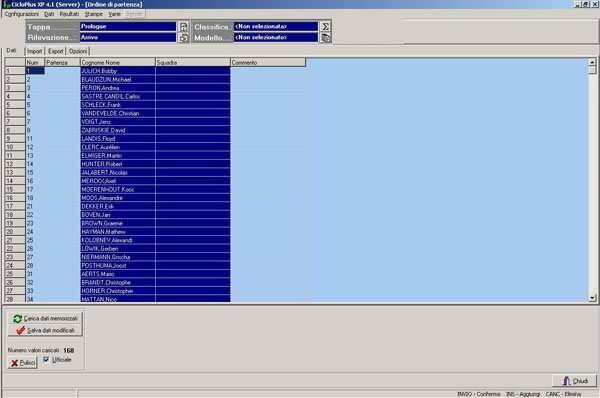
Task: Switch to the Import tab
Action: click(34, 51)
